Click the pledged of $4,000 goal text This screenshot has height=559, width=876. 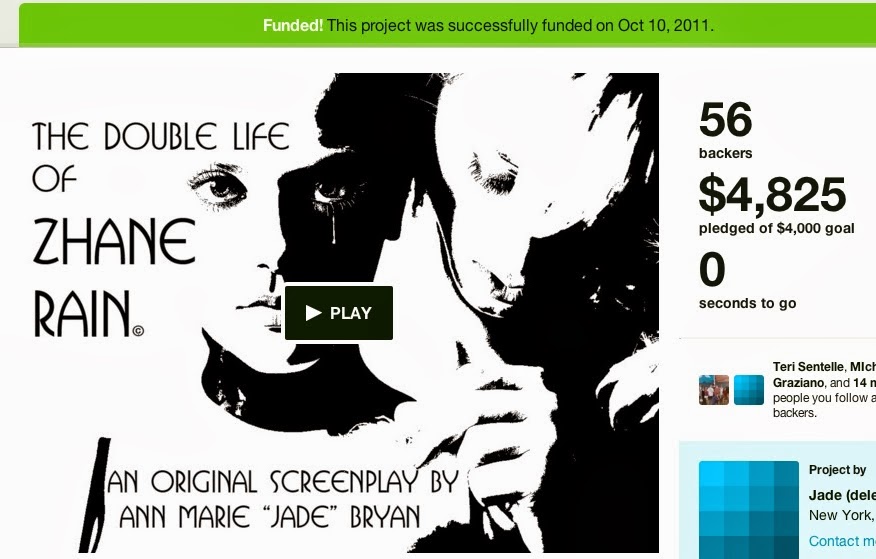[777, 228]
